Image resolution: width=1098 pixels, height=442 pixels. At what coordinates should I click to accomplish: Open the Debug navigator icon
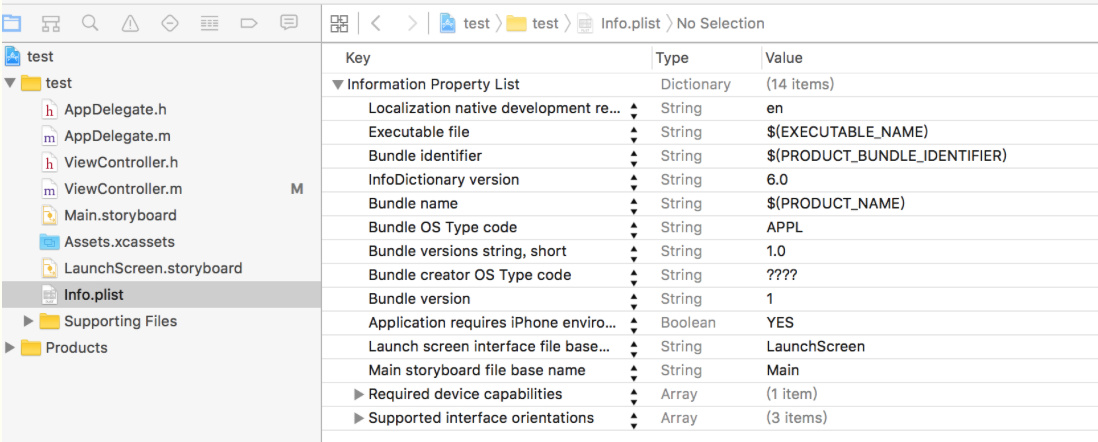click(209, 22)
